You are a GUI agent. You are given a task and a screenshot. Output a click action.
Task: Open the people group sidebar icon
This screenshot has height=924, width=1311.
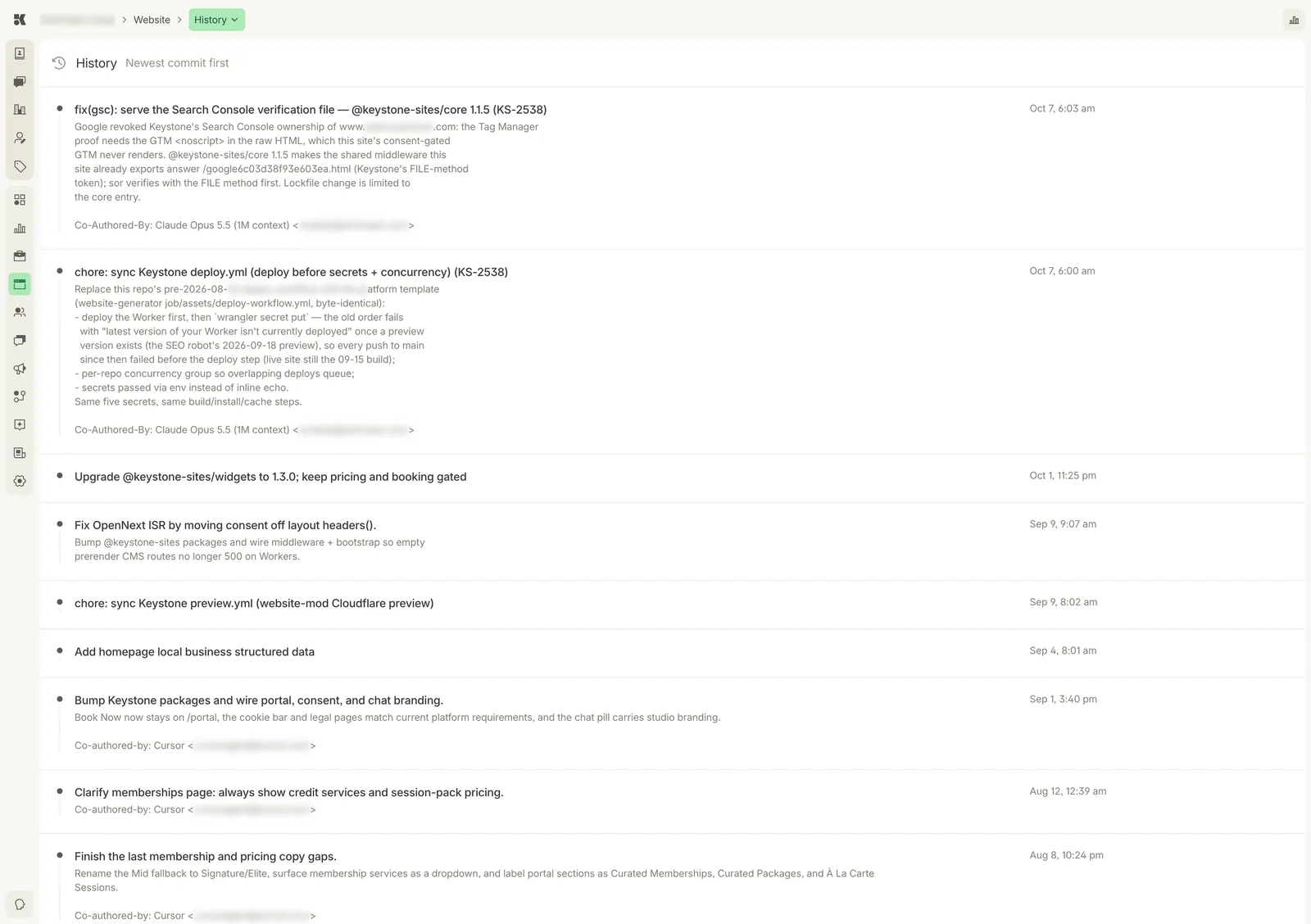click(x=20, y=312)
